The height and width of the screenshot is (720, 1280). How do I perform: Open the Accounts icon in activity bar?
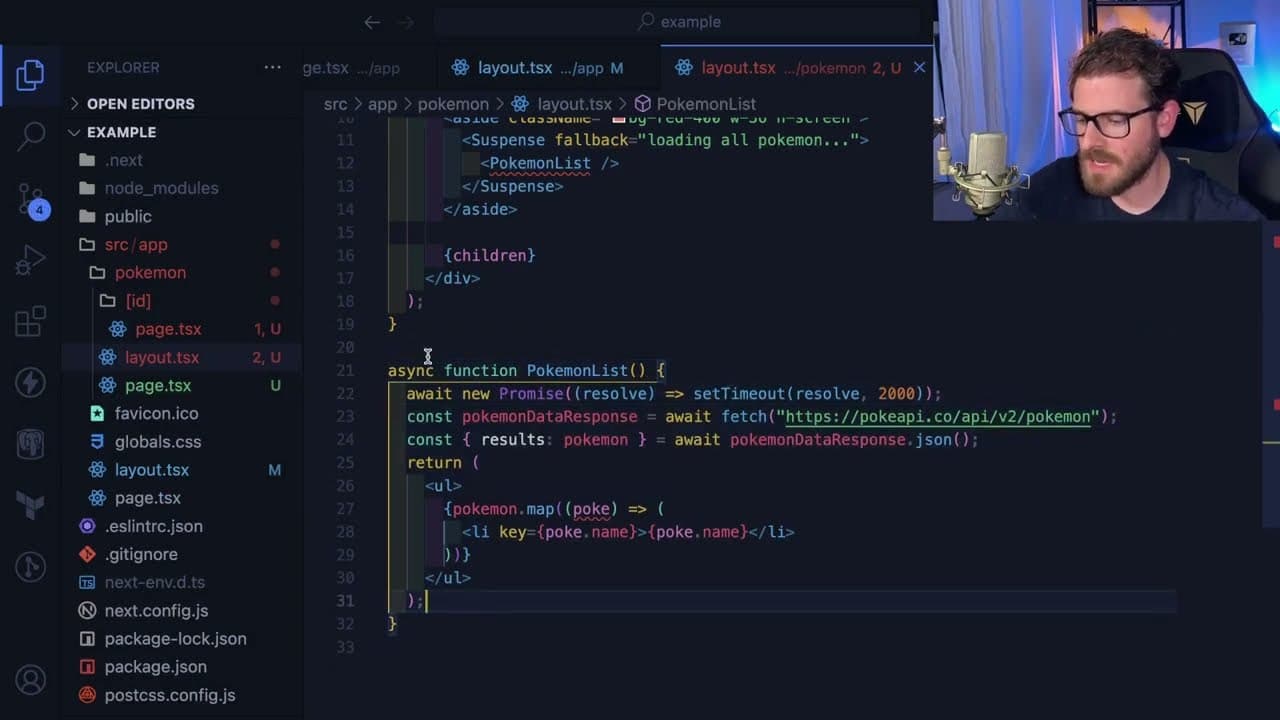pos(31,680)
